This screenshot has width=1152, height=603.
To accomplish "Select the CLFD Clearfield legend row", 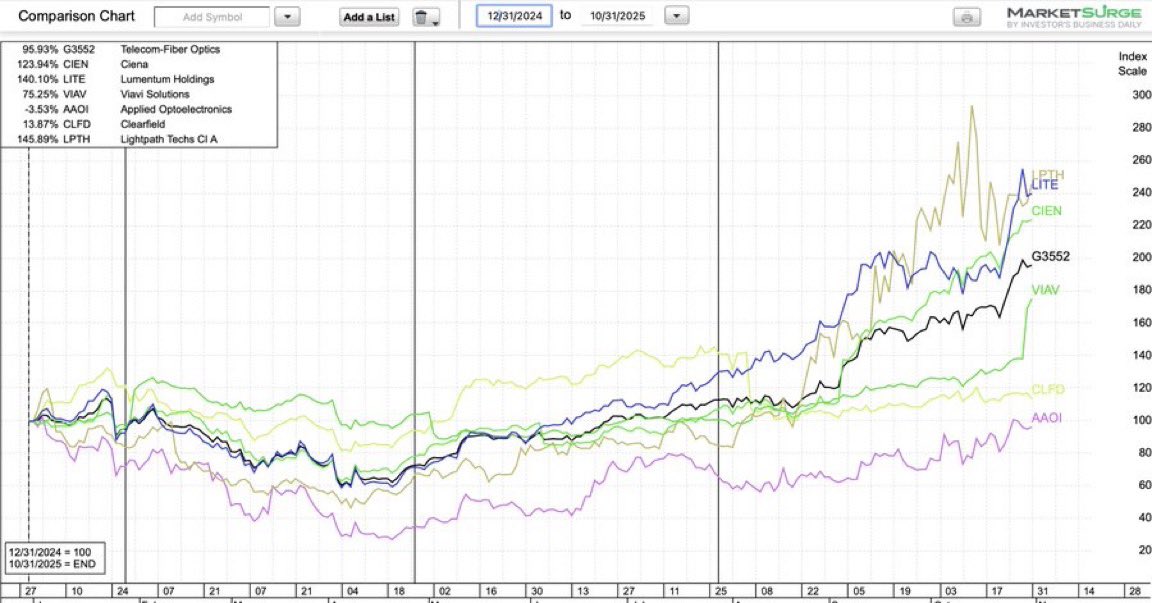I will 93,124.
